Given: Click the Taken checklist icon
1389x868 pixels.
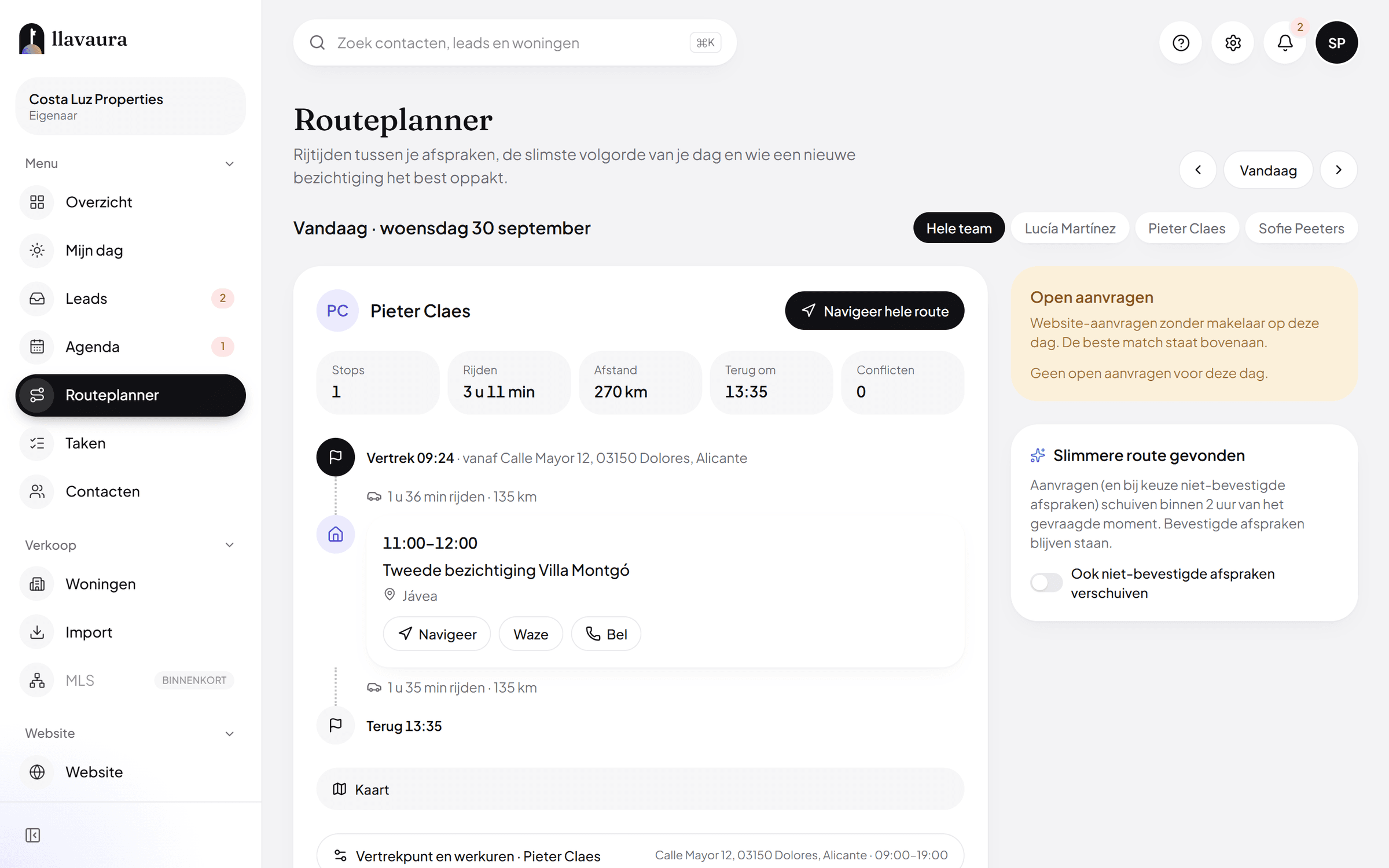Looking at the screenshot, I should (37, 443).
